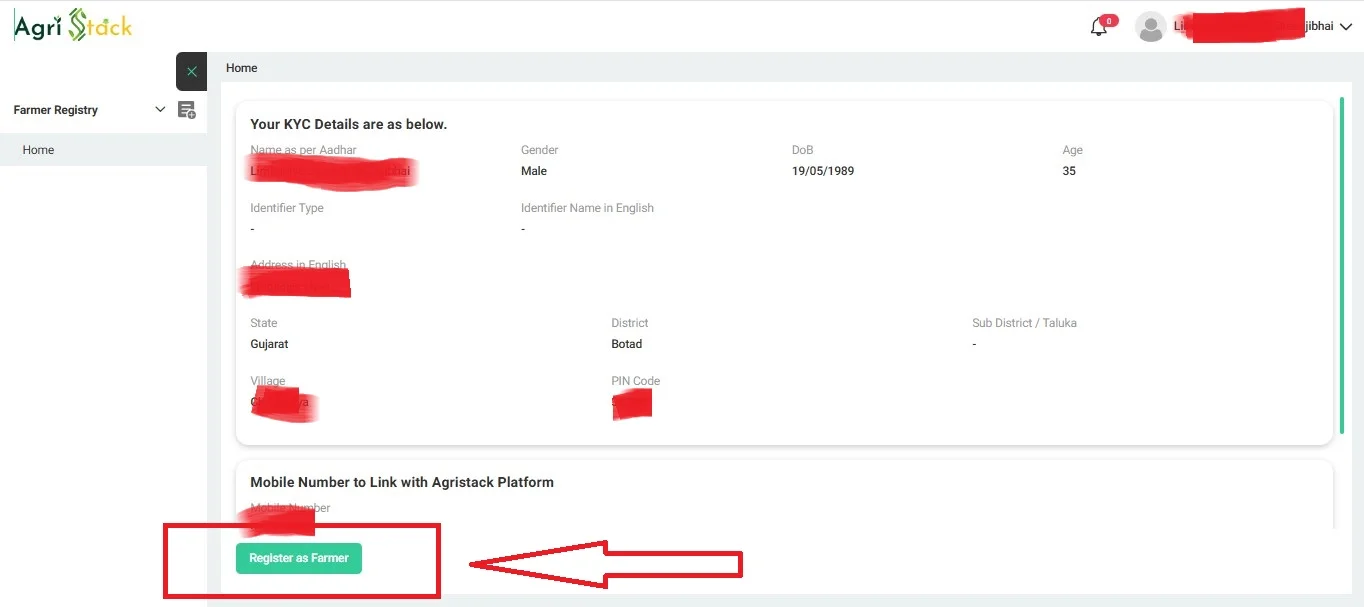Image resolution: width=1364 pixels, height=607 pixels.
Task: Click the "State" field label
Action: click(x=264, y=323)
